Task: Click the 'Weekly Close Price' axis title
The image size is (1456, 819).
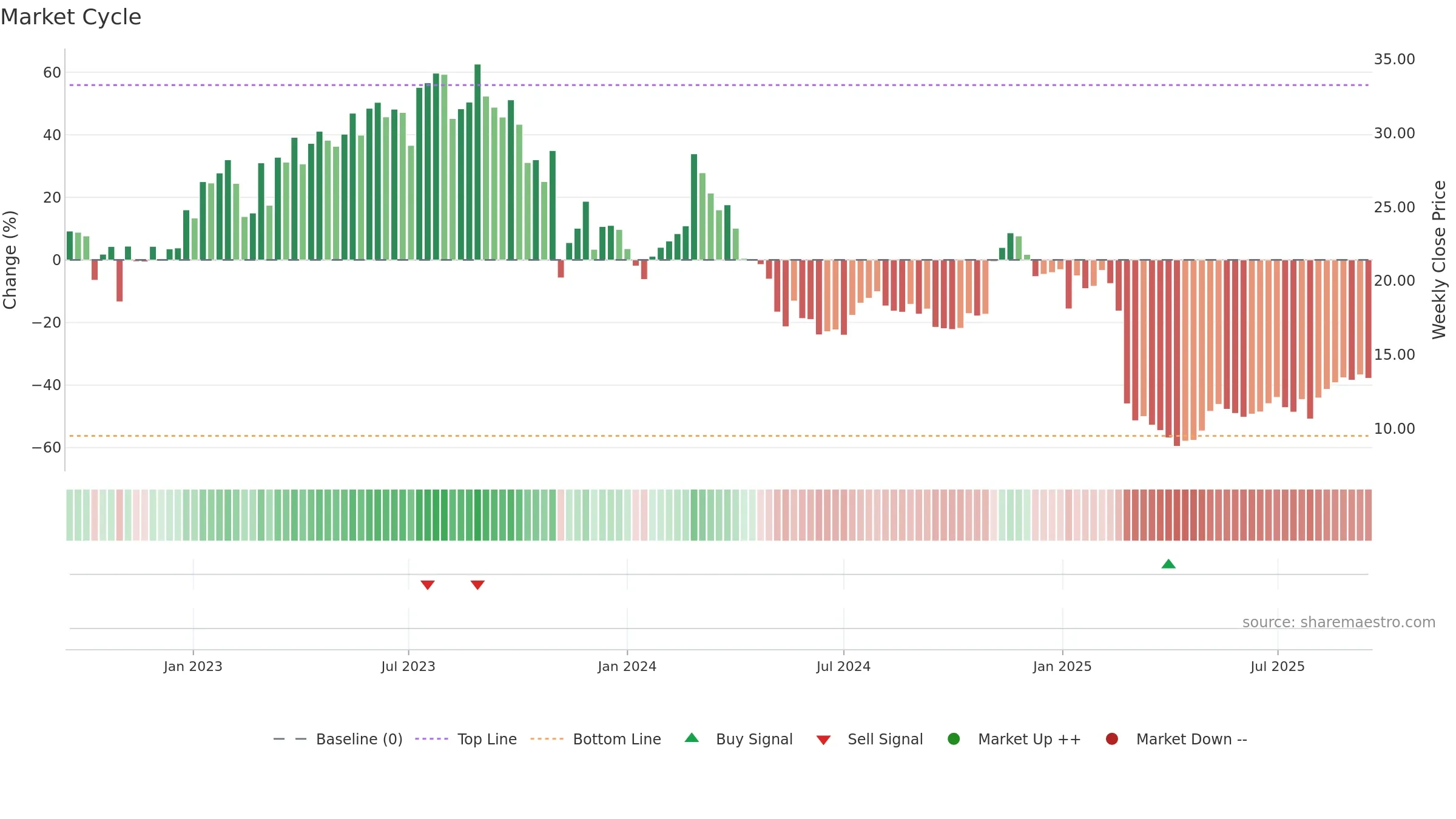Action: [x=1440, y=260]
